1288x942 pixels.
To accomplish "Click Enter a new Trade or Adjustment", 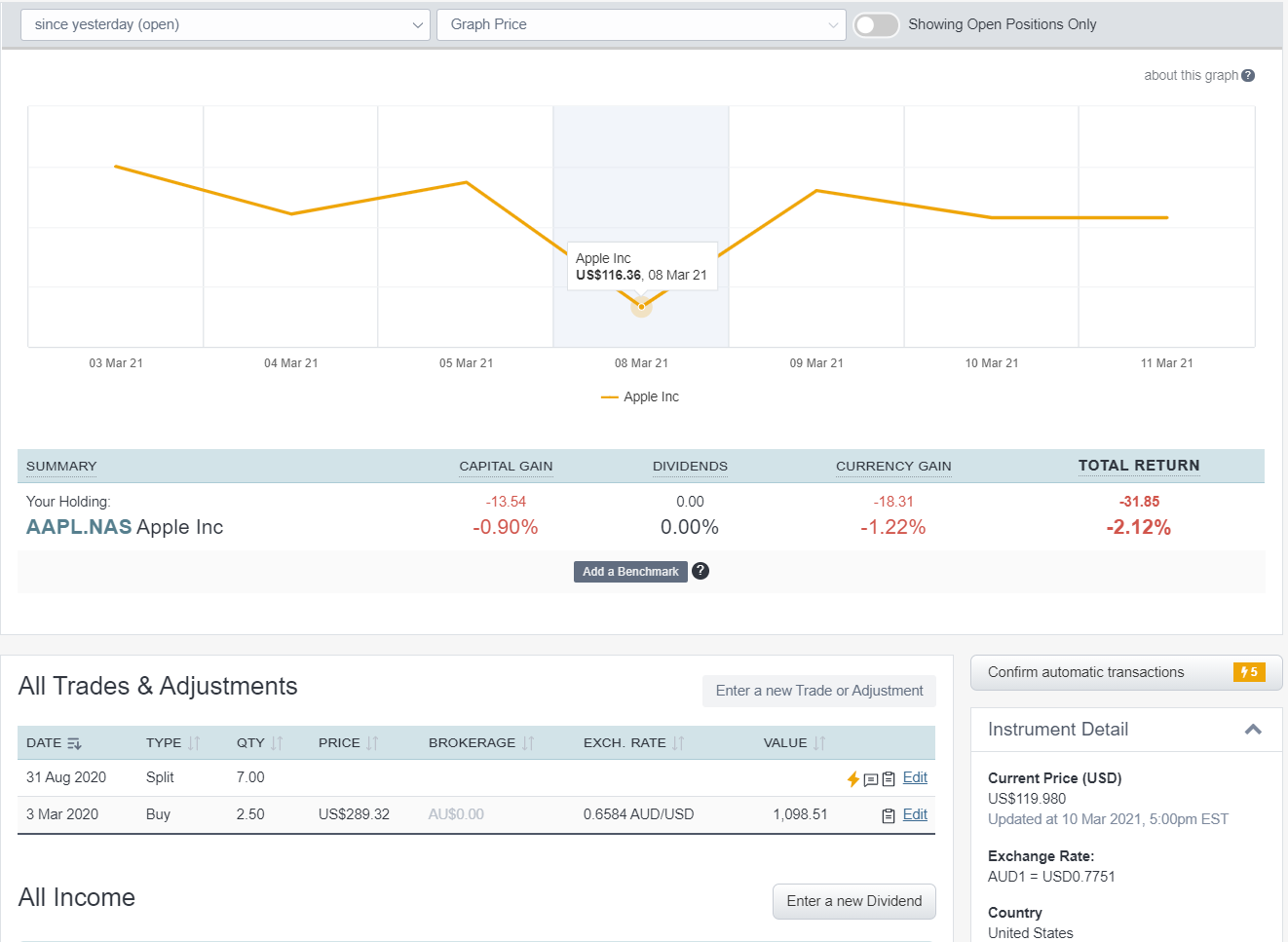I will click(819, 691).
